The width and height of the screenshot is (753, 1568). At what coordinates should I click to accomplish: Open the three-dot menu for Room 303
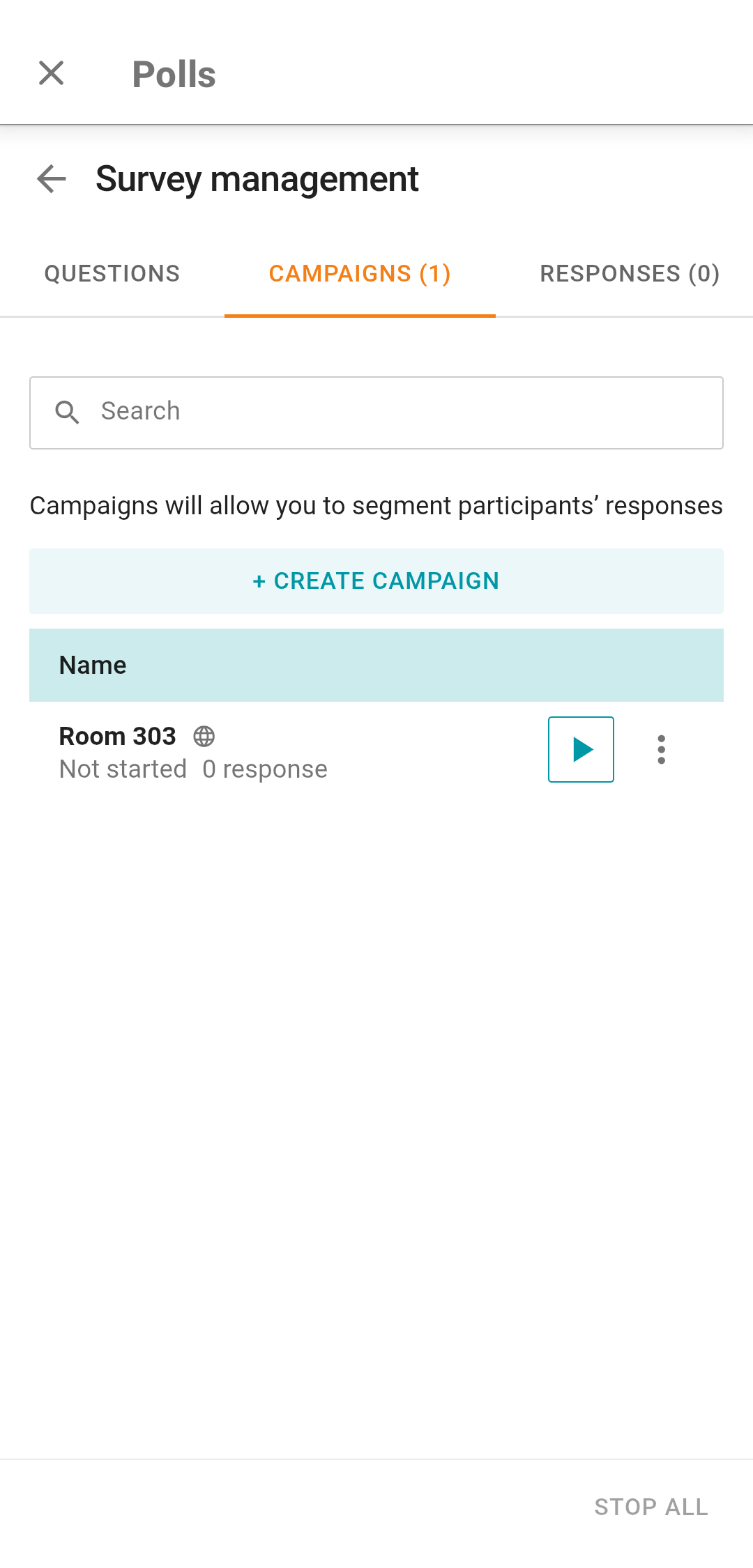[661, 749]
